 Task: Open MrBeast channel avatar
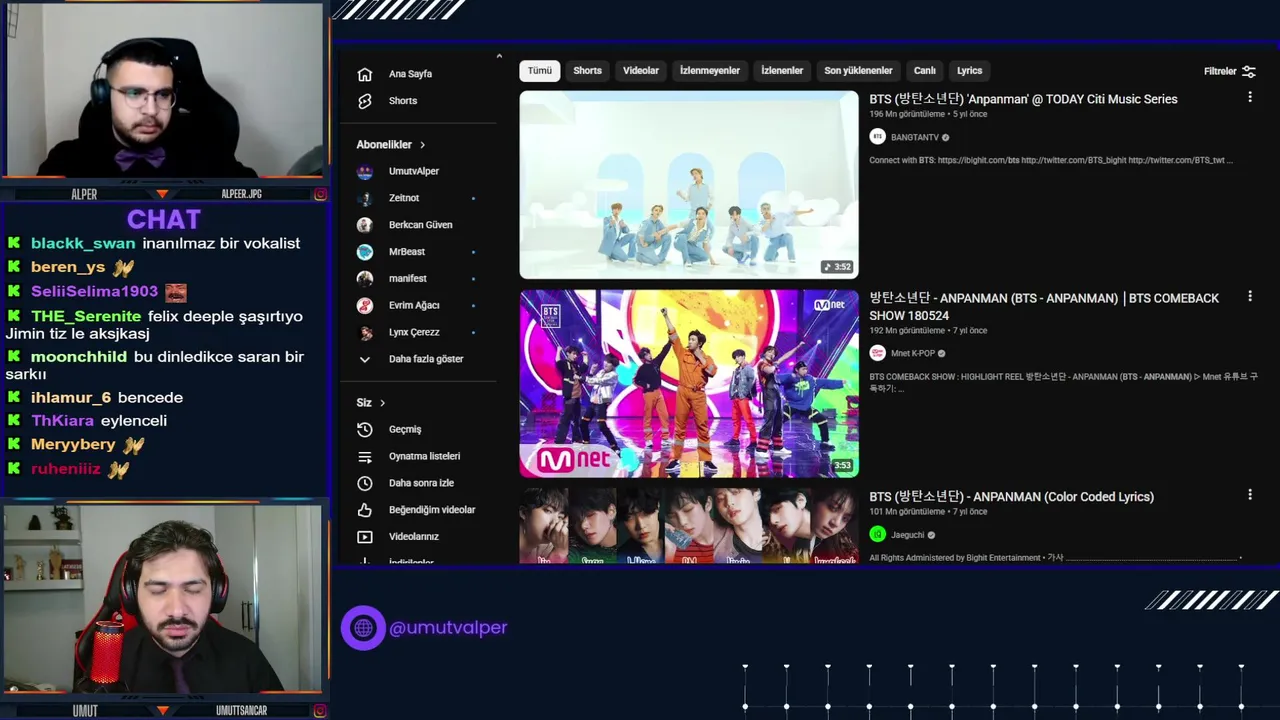[x=365, y=252]
